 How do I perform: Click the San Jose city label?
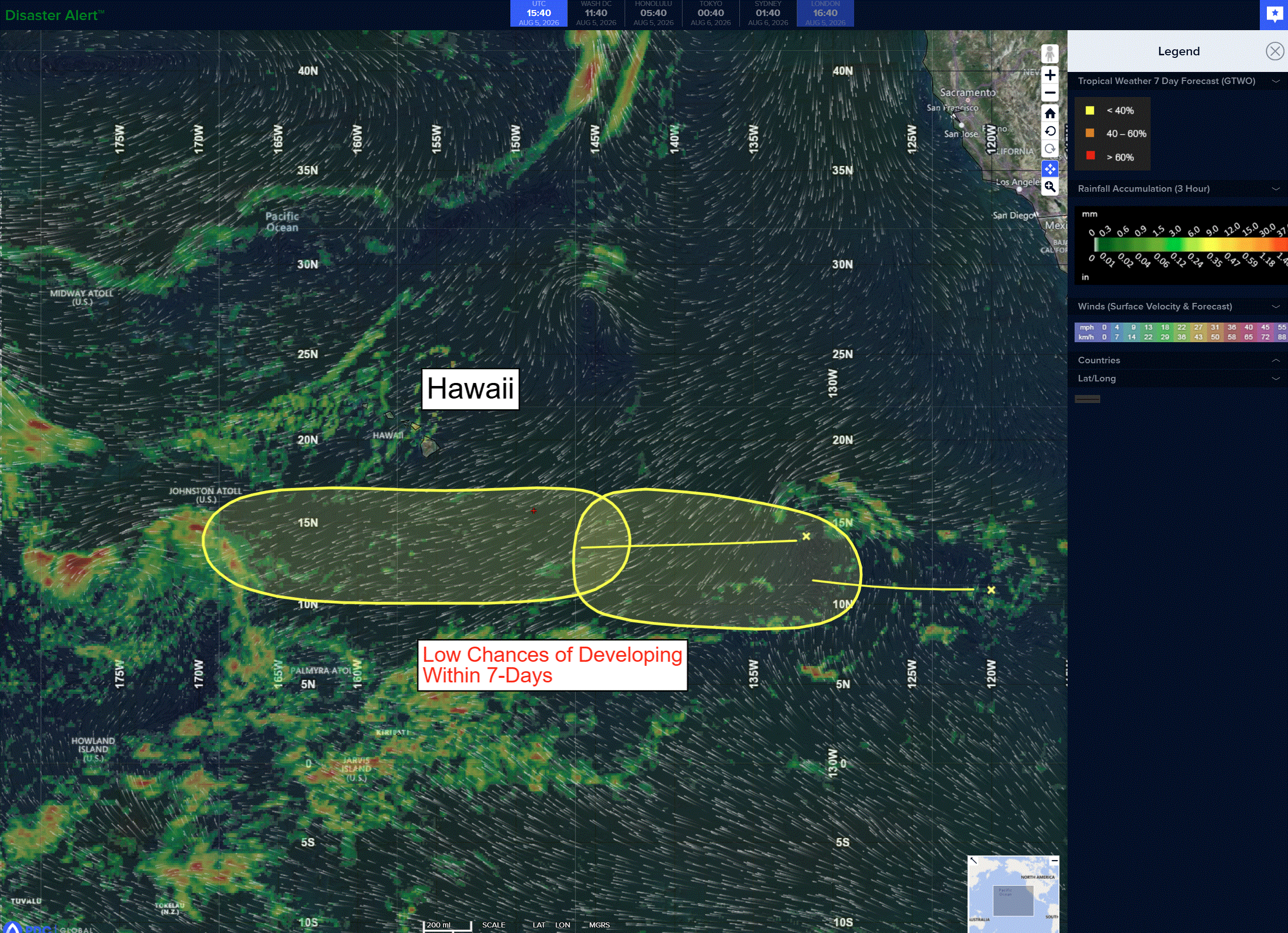coord(961,134)
